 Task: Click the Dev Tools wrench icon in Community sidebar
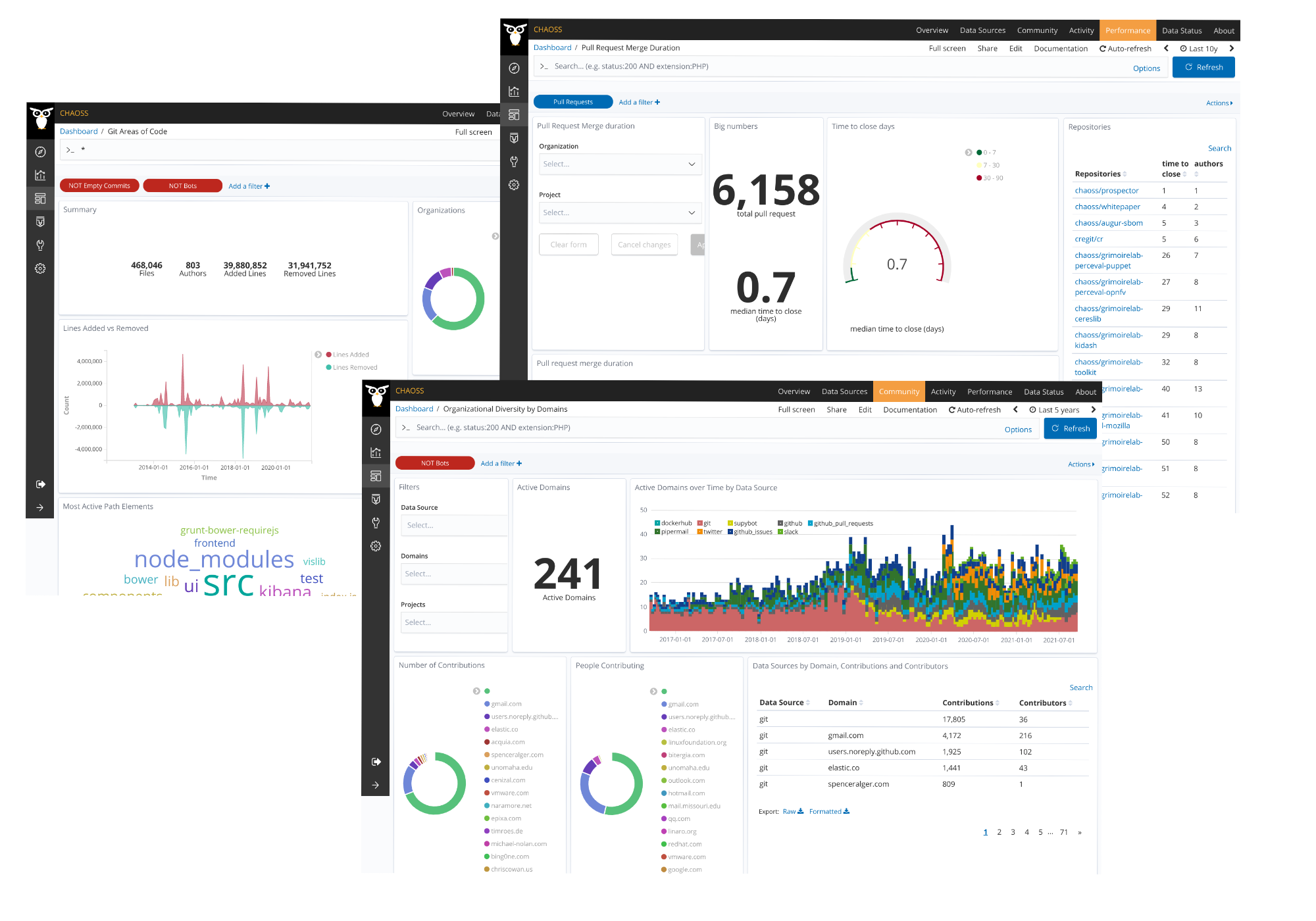pyautogui.click(x=376, y=523)
